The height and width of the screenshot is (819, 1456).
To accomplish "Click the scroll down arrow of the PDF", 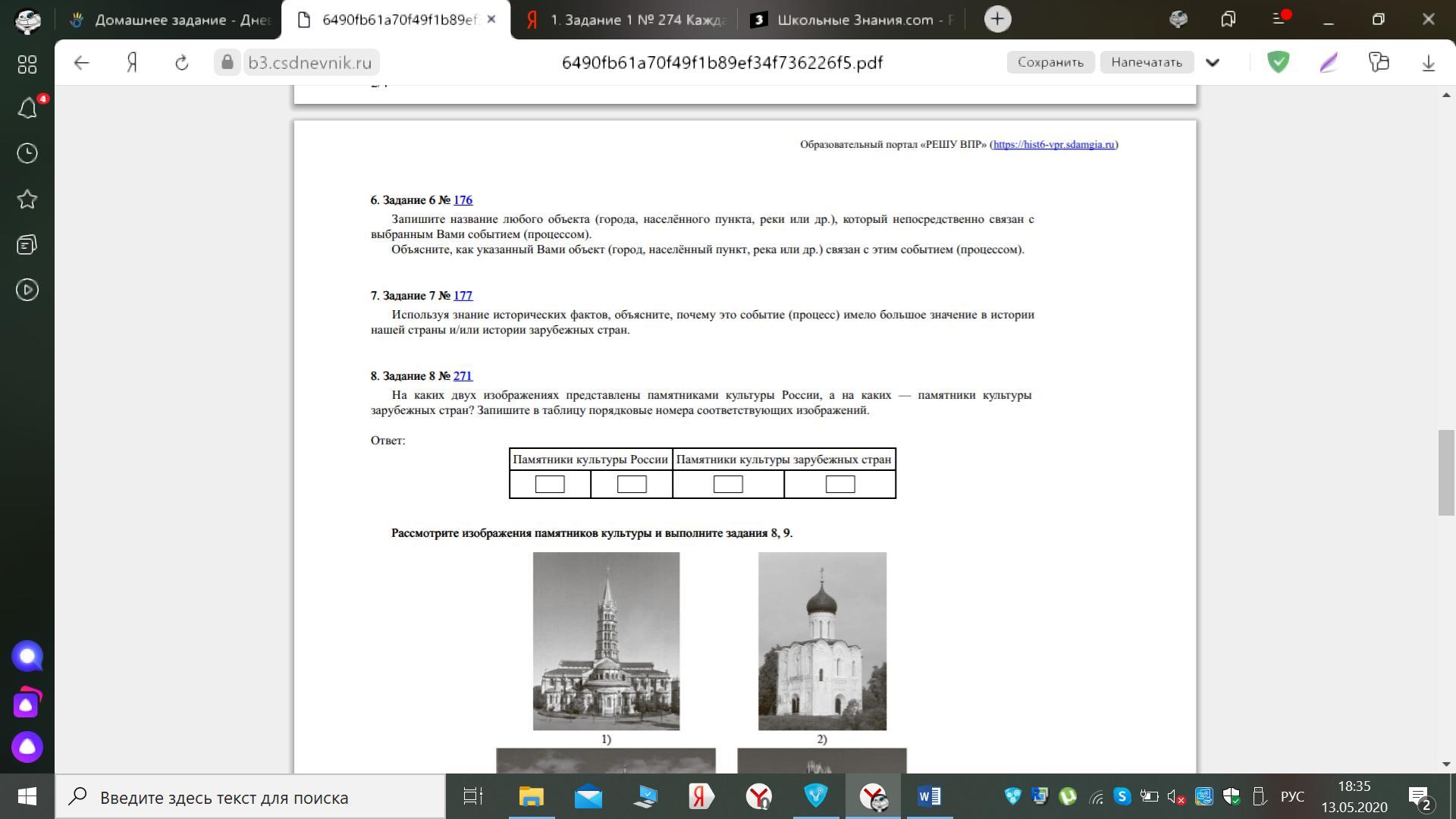I will 1446,764.
